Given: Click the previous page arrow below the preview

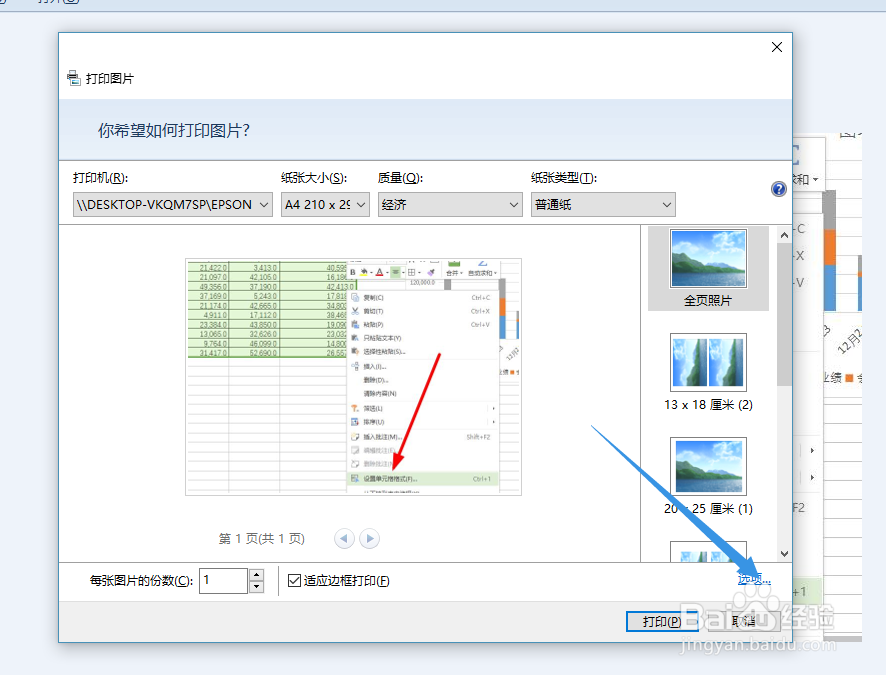Looking at the screenshot, I should (x=345, y=538).
